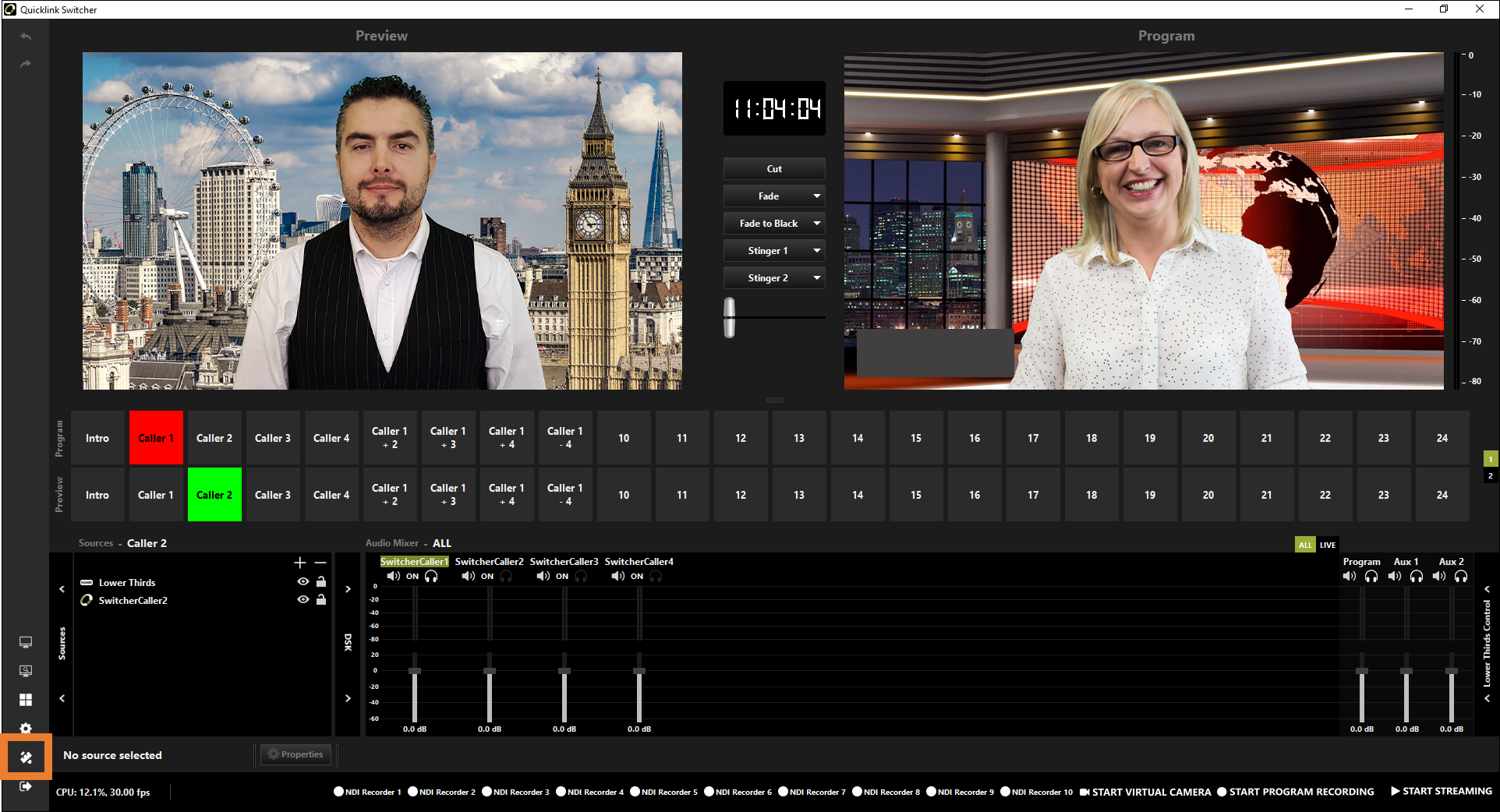Mute the Program output speaker icon
Viewport: 1500px width, 812px height.
(x=1350, y=577)
